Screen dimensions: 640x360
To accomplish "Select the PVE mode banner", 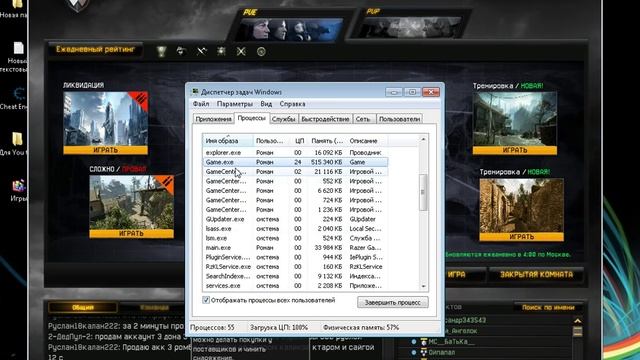I will point(290,27).
